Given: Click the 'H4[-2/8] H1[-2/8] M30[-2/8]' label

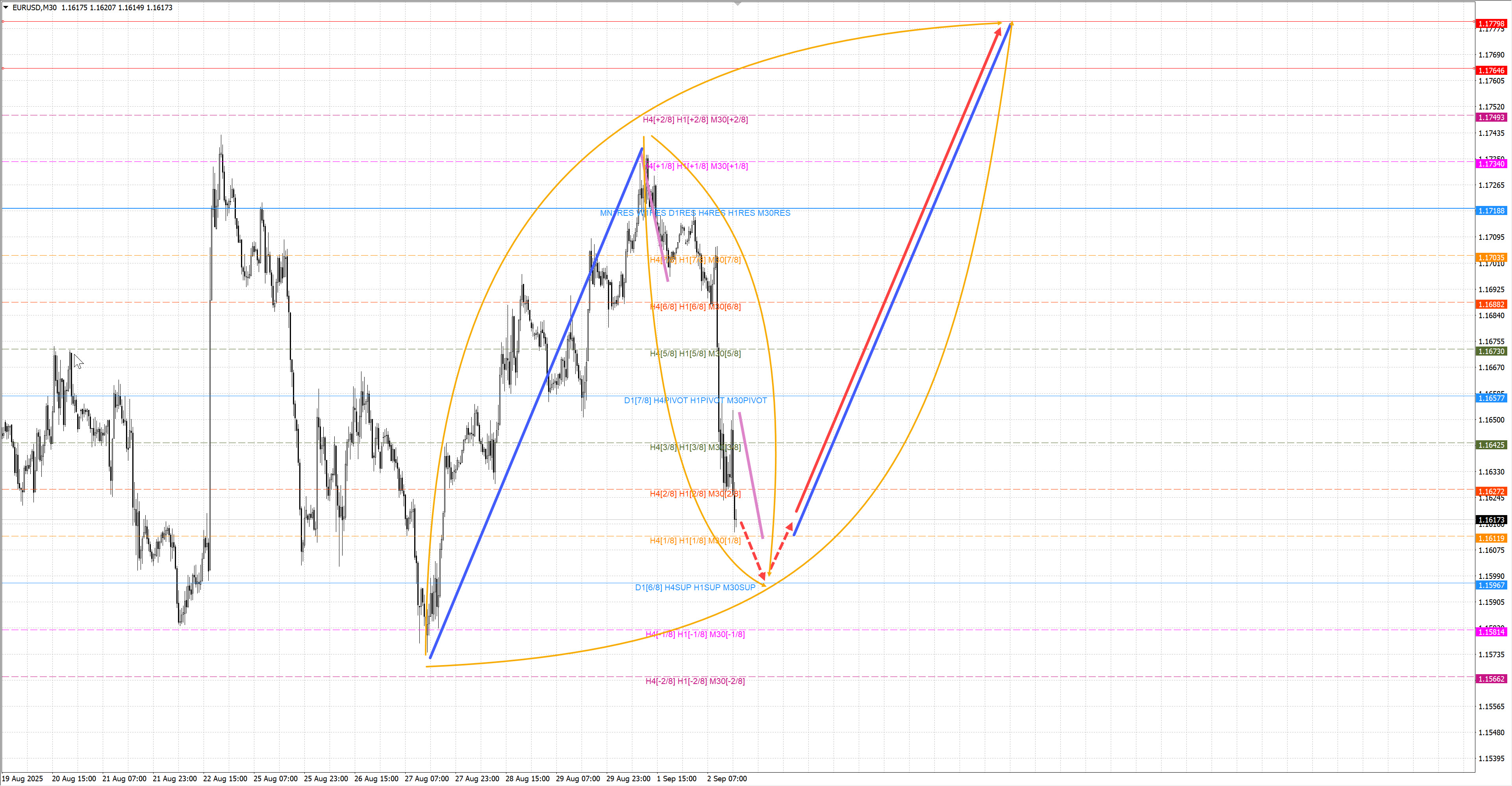Looking at the screenshot, I should pyautogui.click(x=695, y=682).
